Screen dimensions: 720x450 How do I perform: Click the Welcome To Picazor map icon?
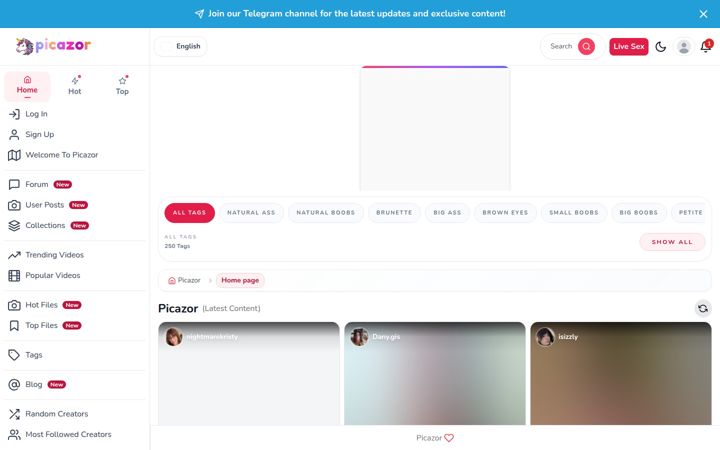(14, 155)
